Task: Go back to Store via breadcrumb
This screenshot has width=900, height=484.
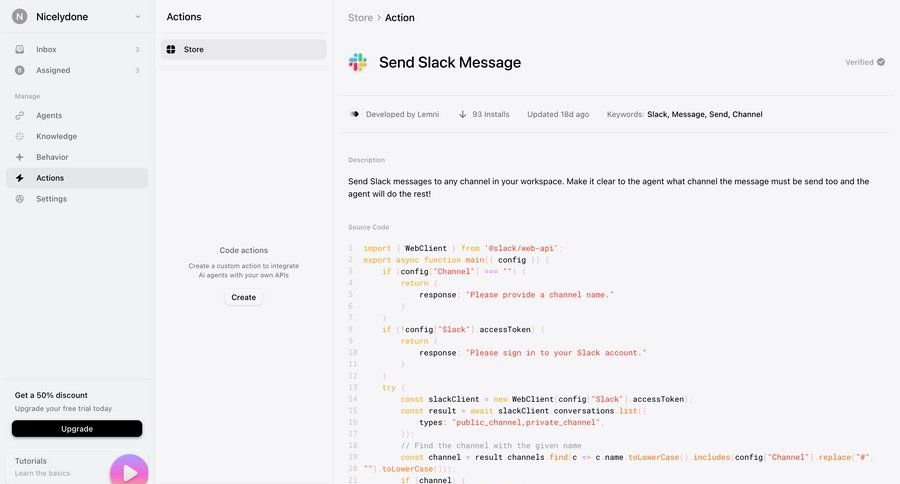Action: point(360,18)
